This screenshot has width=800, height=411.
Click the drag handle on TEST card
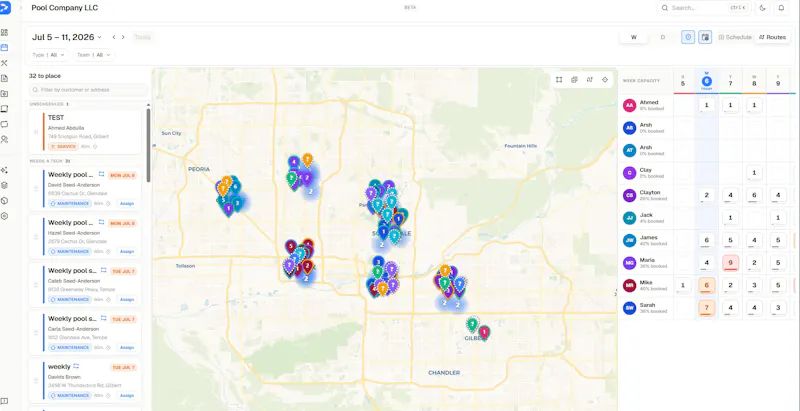click(x=36, y=132)
